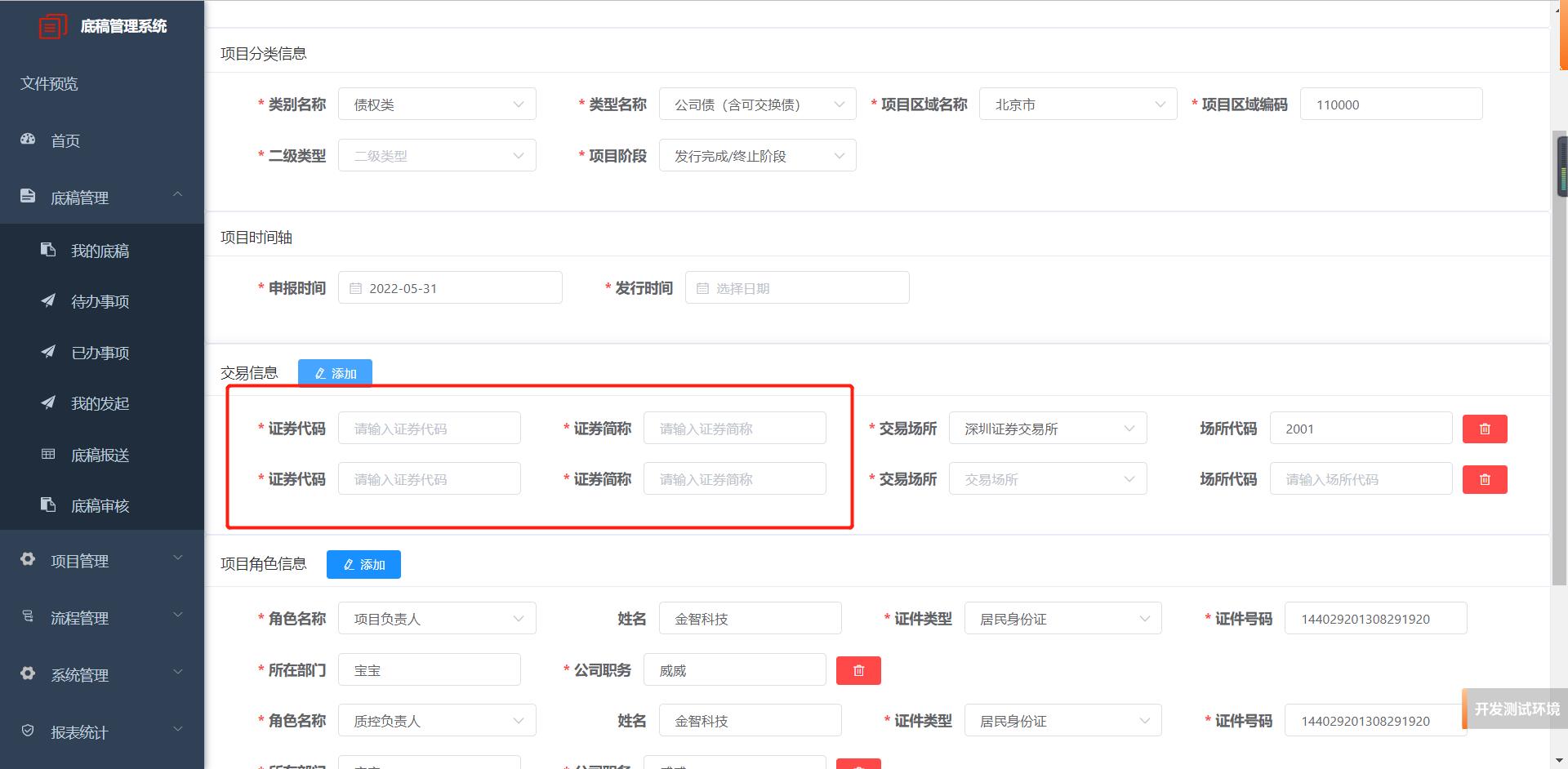Click the page vertical scrollbar
This screenshot has height=769, width=1568.
pos(1559,359)
